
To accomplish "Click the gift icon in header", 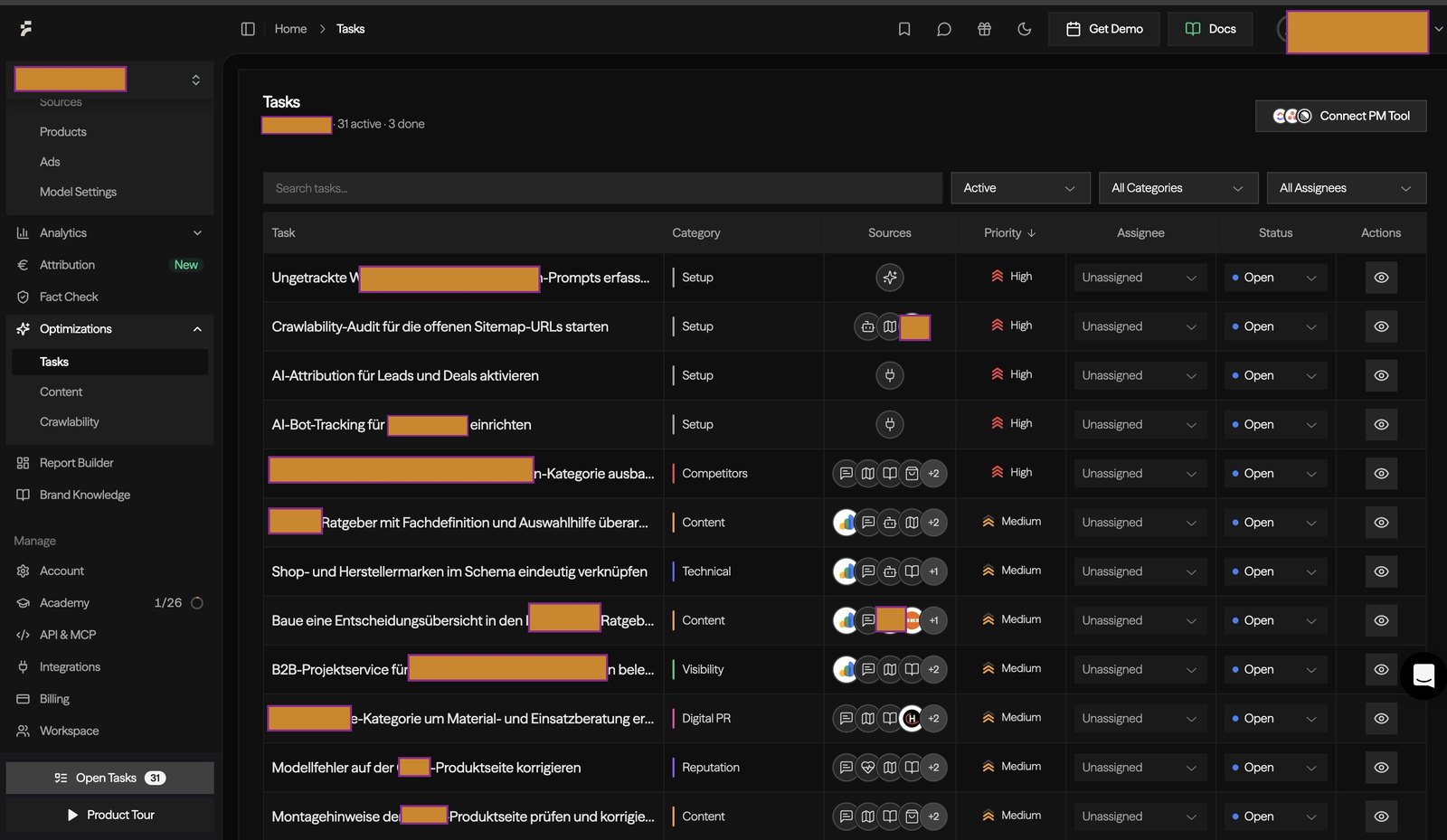I will [x=985, y=29].
